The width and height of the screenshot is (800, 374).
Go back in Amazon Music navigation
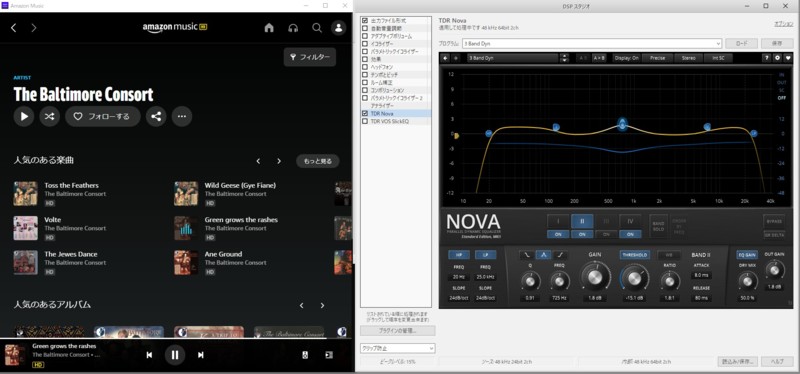pyautogui.click(x=14, y=28)
